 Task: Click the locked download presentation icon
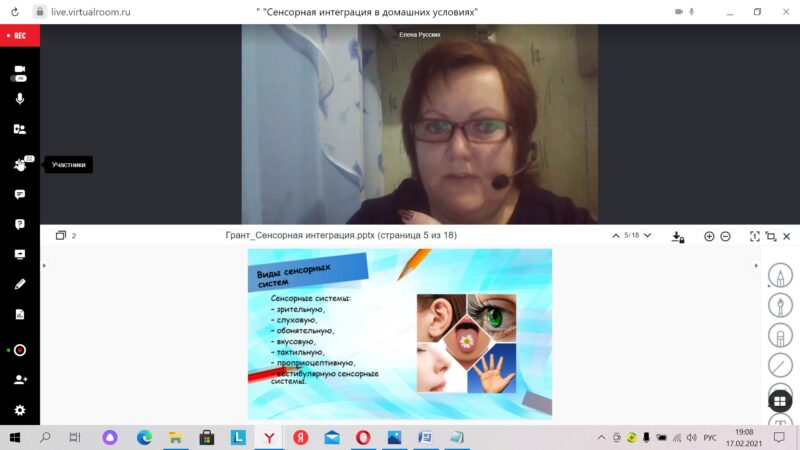pyautogui.click(x=678, y=236)
